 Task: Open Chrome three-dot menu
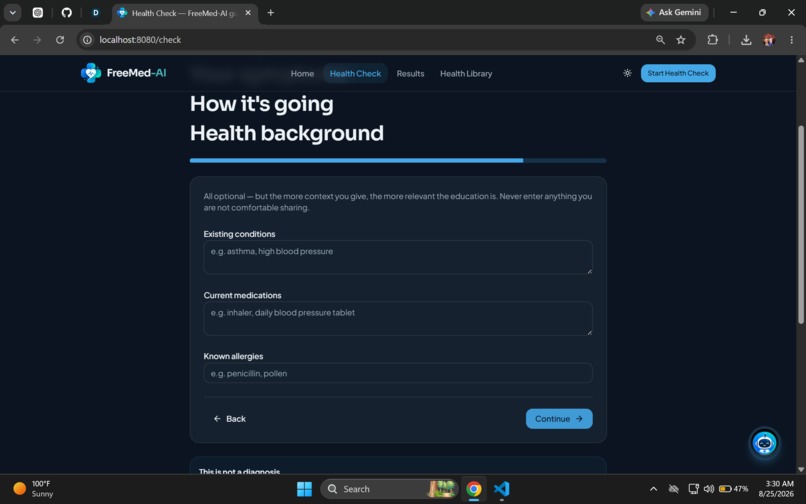click(791, 40)
